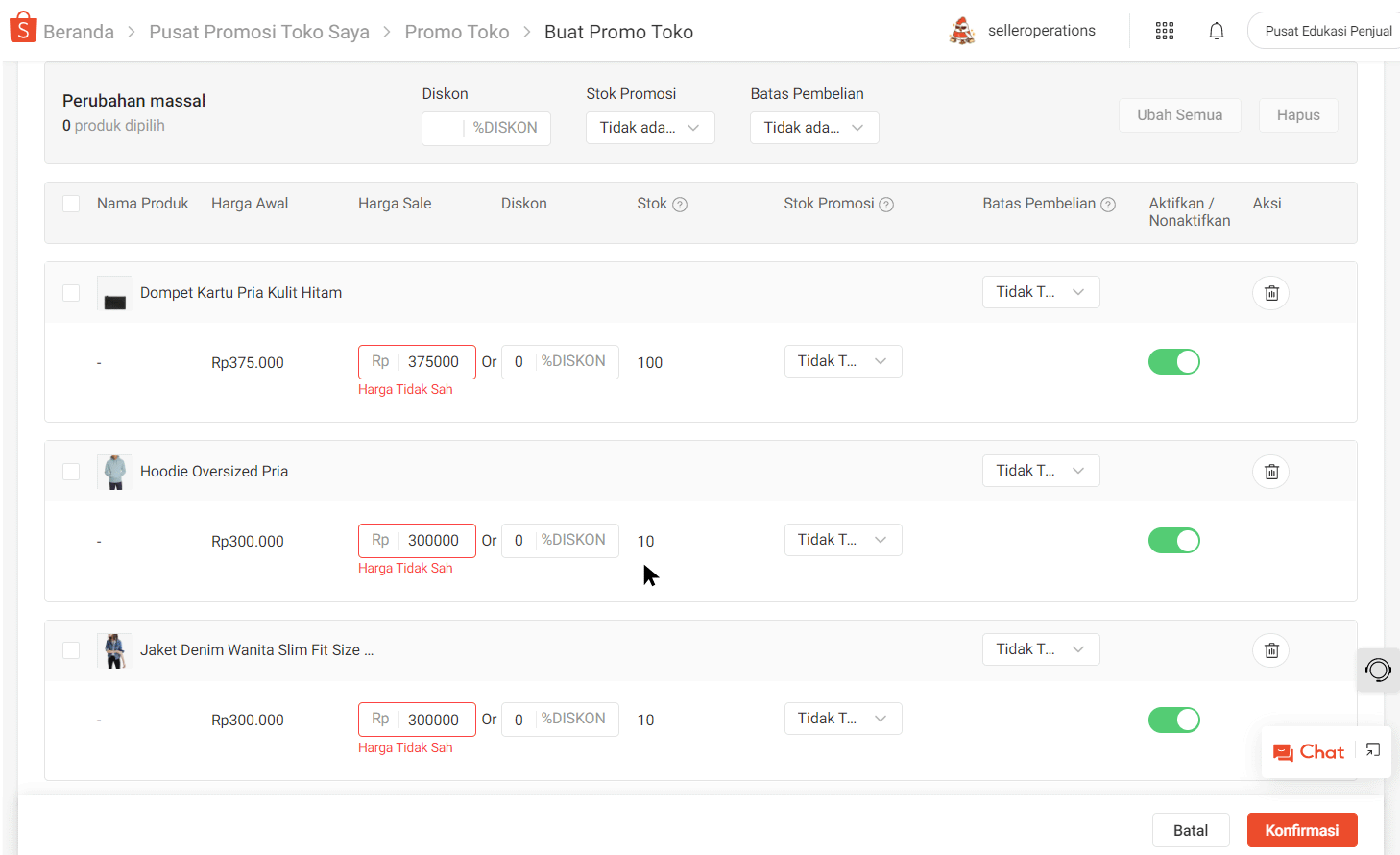Expand the mass Batas Pembelian dropdown
This screenshot has width=1400, height=855.
(814, 128)
